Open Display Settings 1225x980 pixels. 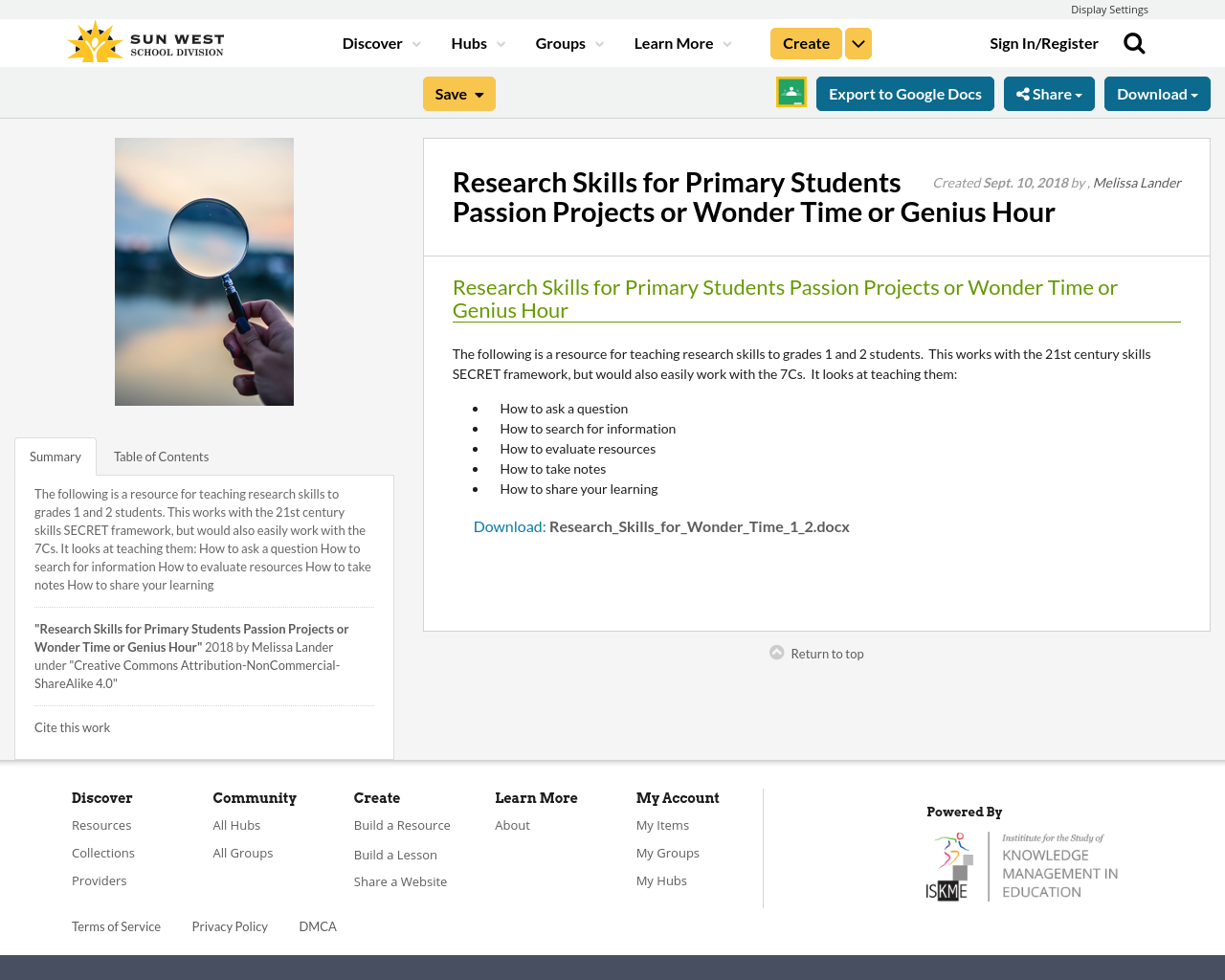[1109, 9]
